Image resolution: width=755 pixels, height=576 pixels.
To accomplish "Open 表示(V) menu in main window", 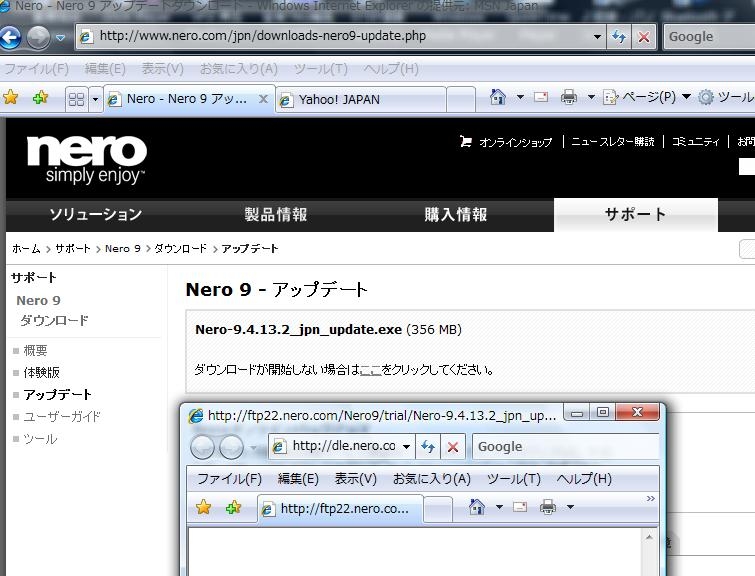I will 163,68.
